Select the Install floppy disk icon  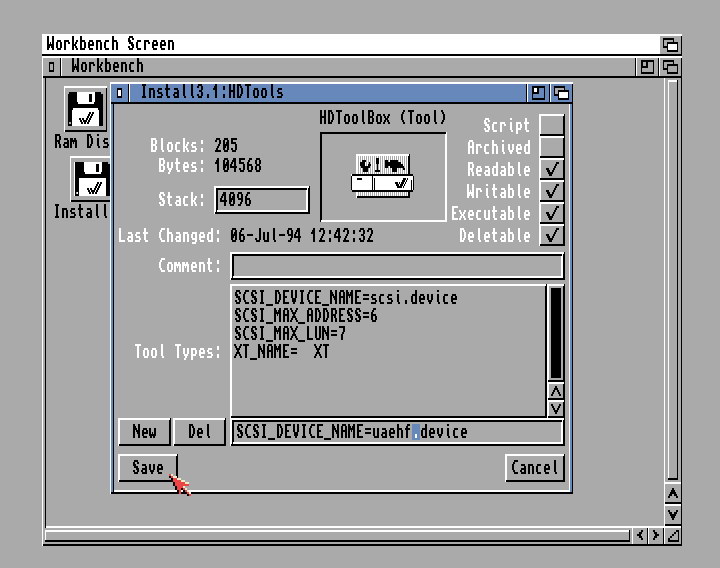[x=90, y=180]
